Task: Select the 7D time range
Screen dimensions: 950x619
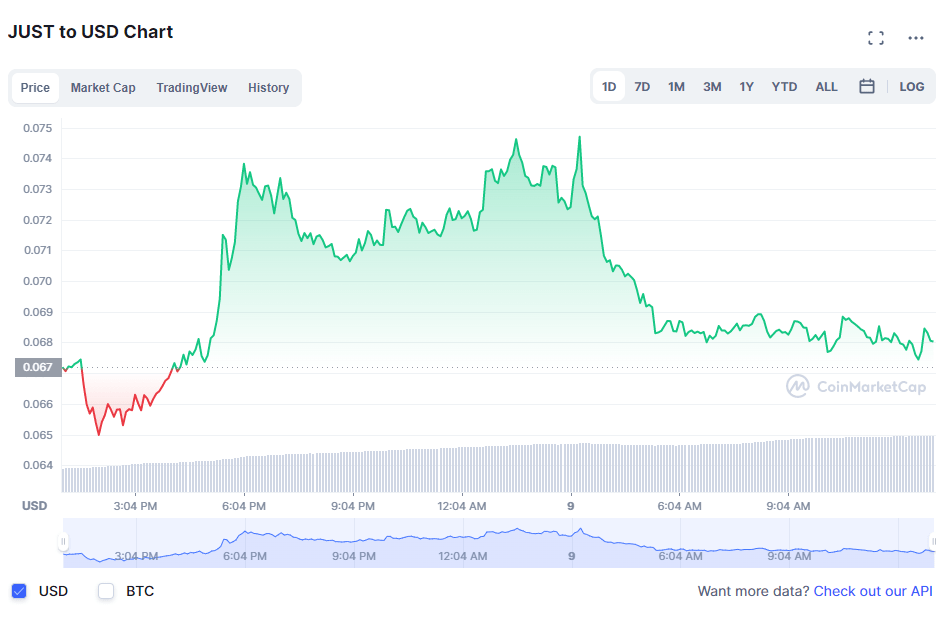Action: [x=642, y=87]
